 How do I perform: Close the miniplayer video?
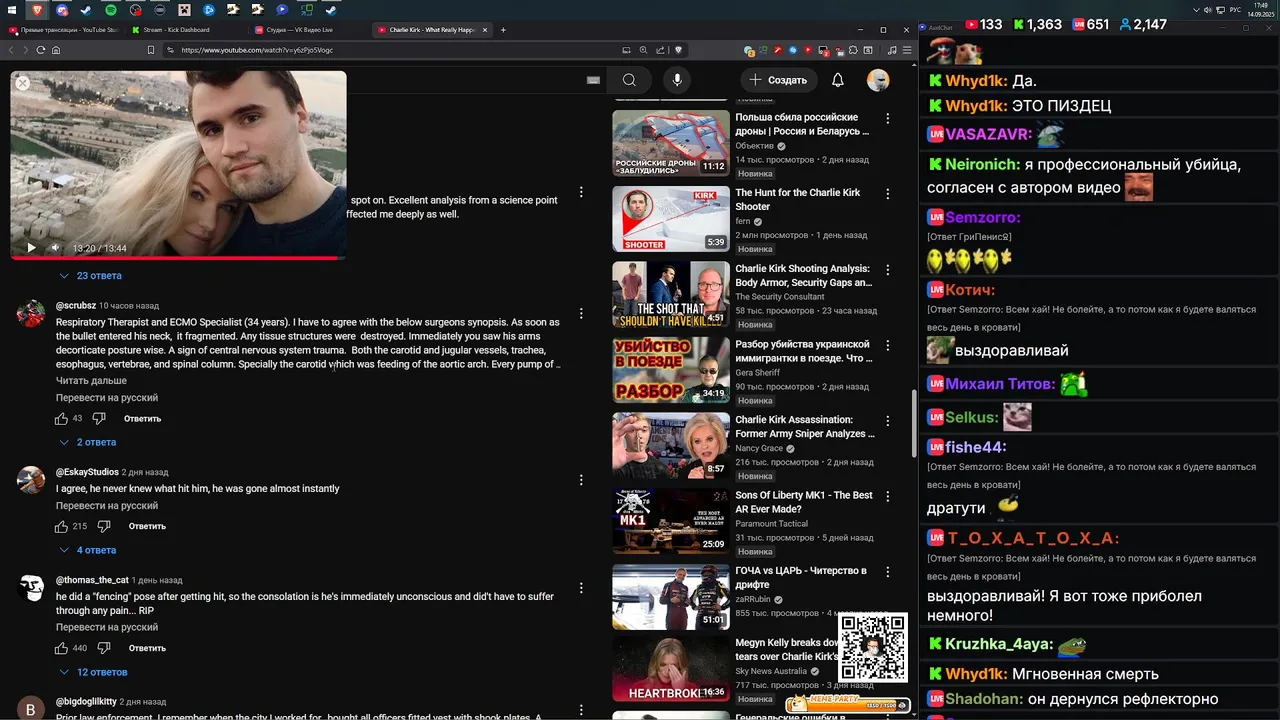tap(23, 84)
